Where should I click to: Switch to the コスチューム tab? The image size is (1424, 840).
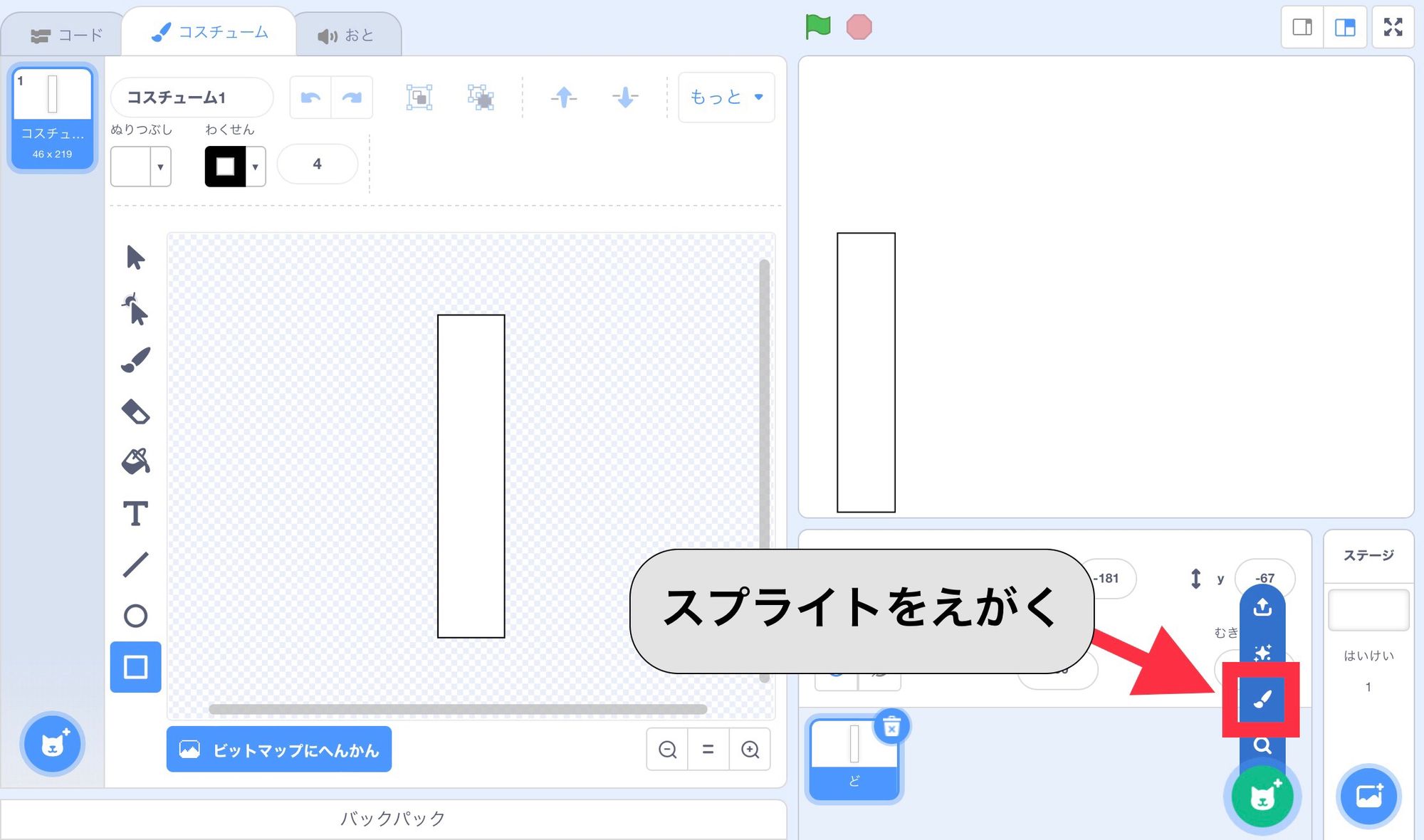[x=209, y=32]
